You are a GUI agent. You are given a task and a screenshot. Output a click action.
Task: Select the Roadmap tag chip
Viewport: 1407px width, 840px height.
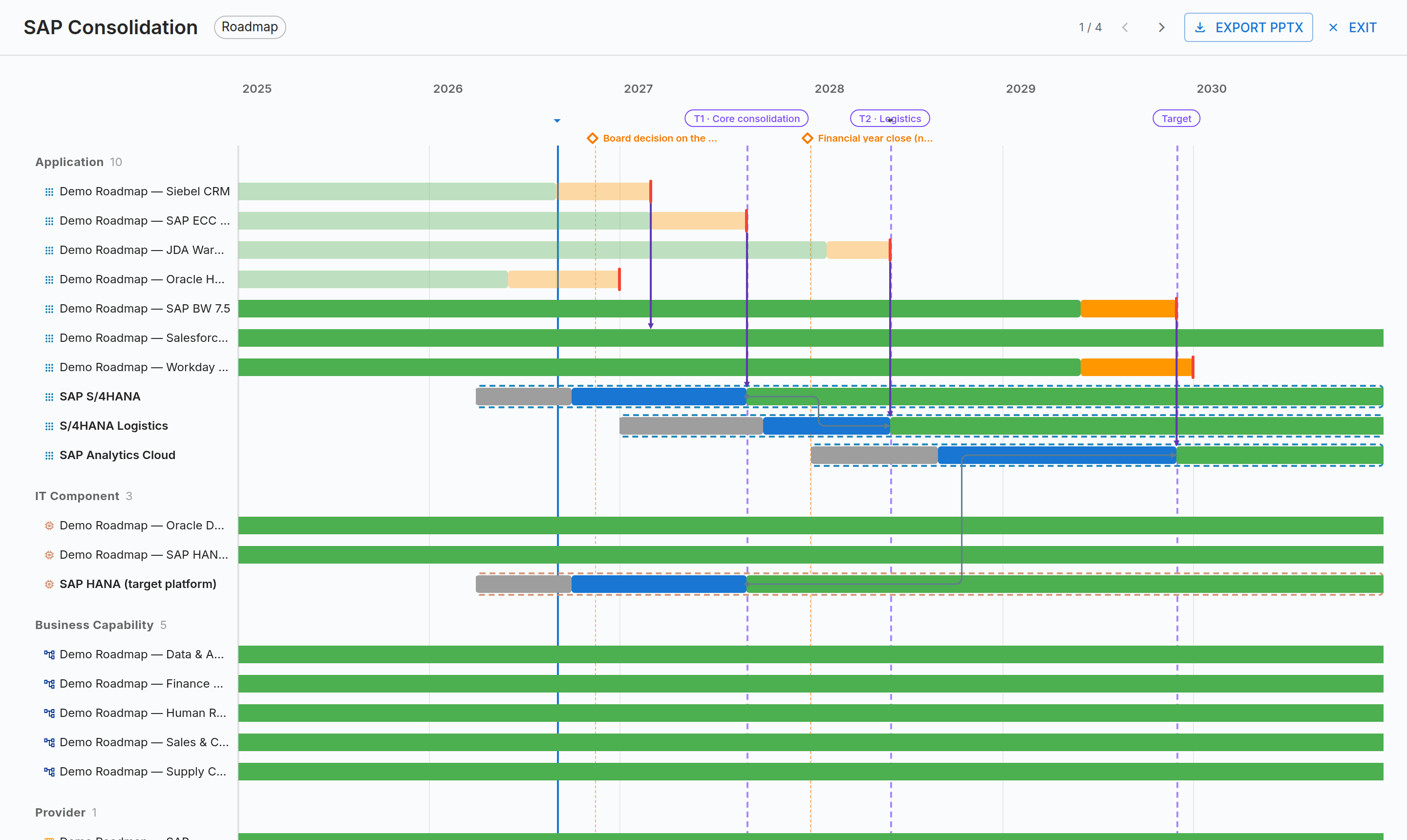coord(250,27)
